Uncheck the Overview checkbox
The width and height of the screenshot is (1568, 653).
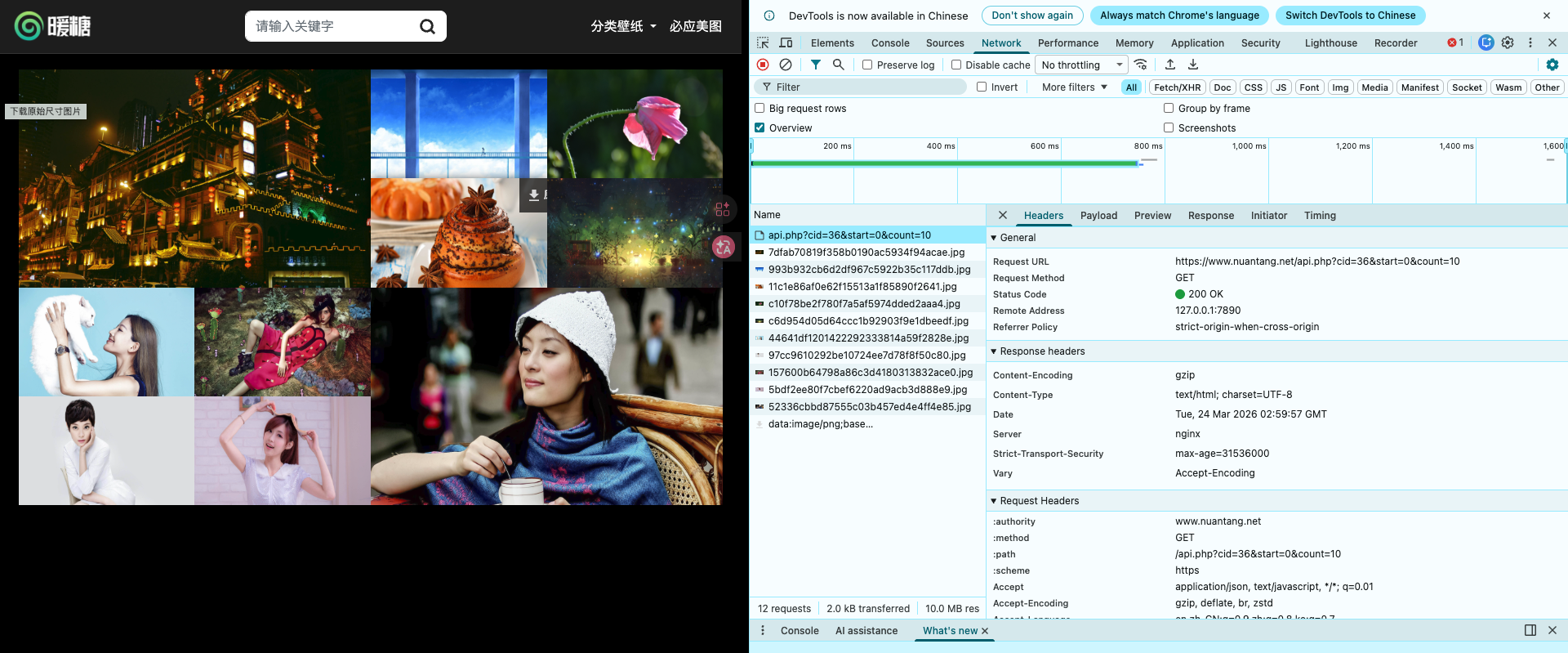[759, 127]
